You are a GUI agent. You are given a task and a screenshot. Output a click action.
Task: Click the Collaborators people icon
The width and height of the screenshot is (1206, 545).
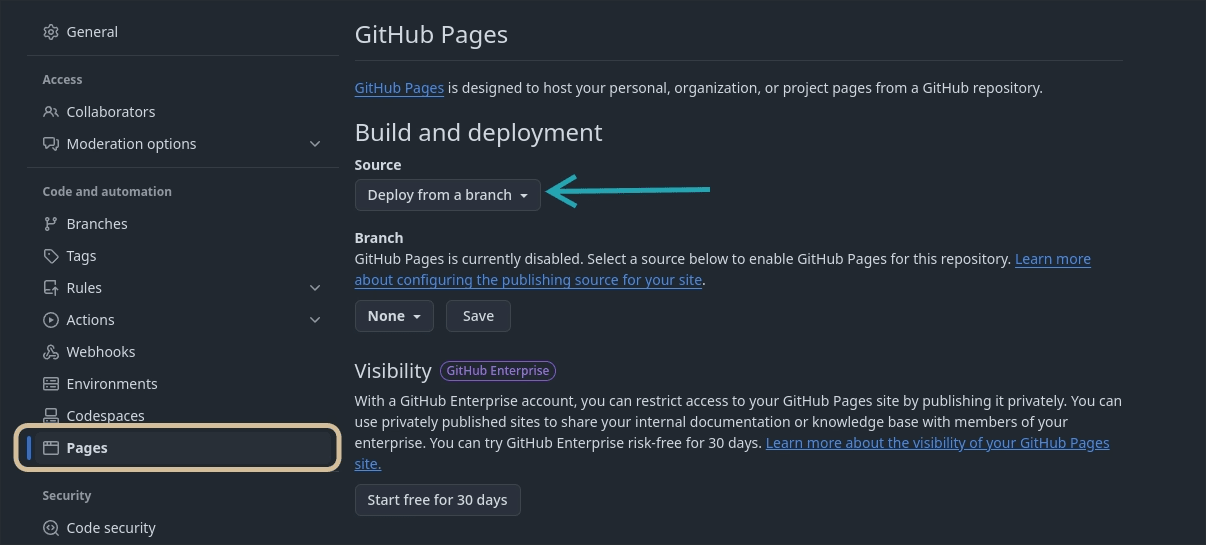coord(51,112)
